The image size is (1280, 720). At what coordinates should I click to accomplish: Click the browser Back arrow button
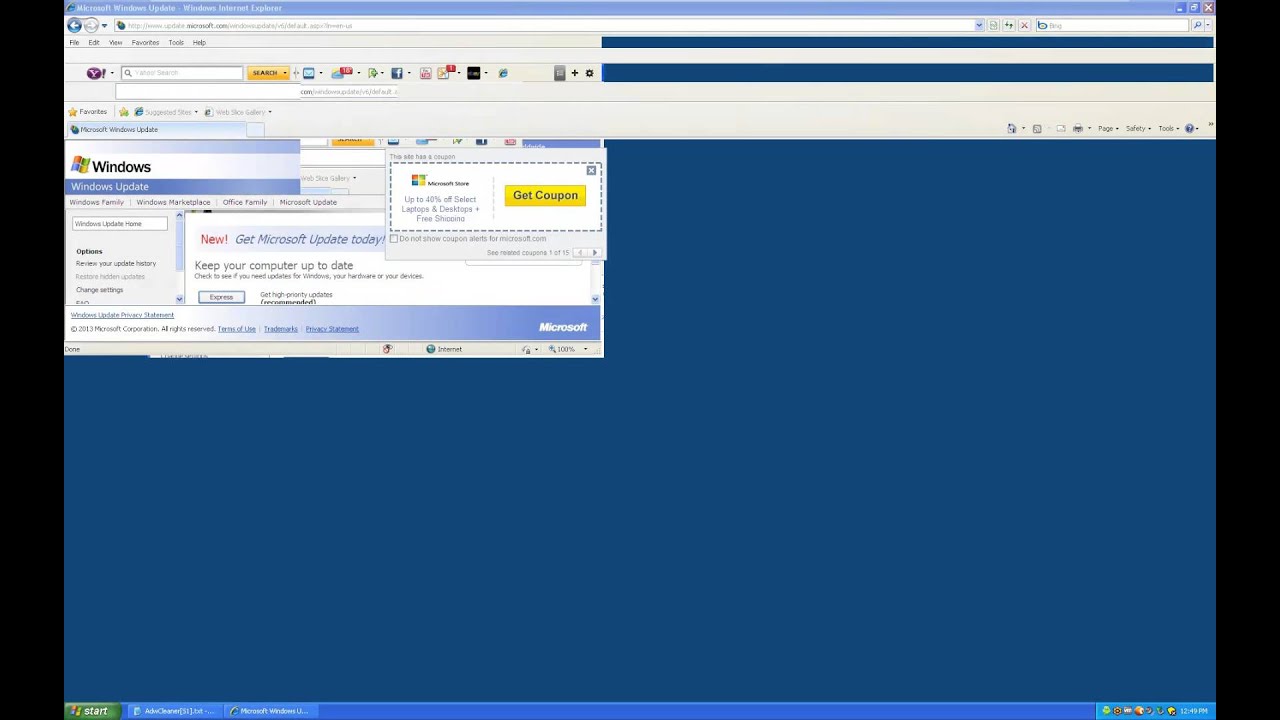click(x=74, y=25)
